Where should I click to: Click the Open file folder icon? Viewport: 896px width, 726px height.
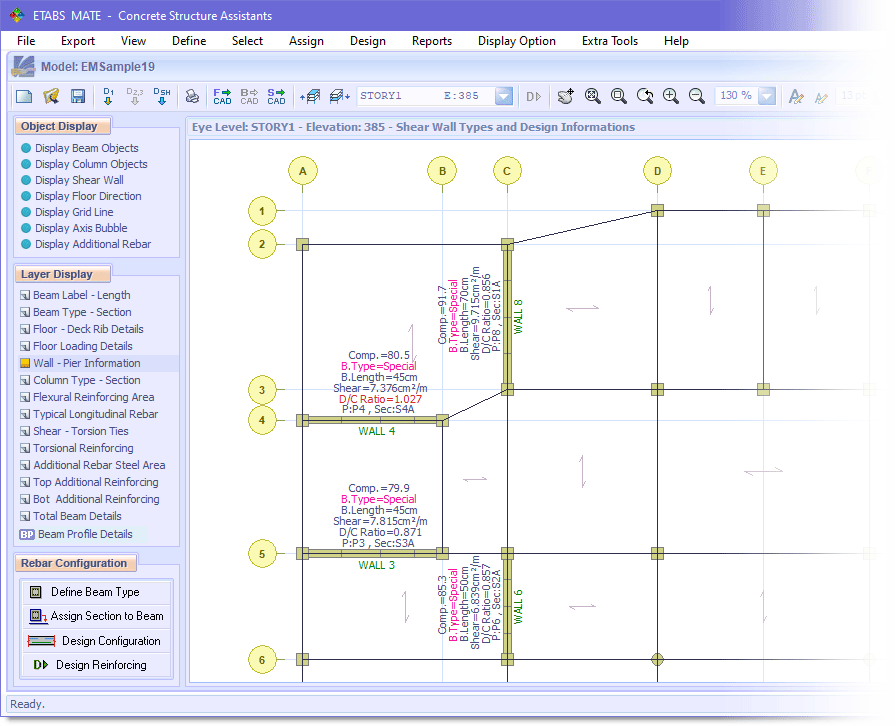tap(50, 96)
